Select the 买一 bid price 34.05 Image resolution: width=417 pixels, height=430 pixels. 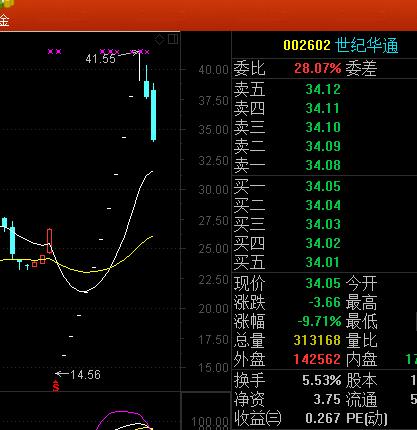click(323, 186)
